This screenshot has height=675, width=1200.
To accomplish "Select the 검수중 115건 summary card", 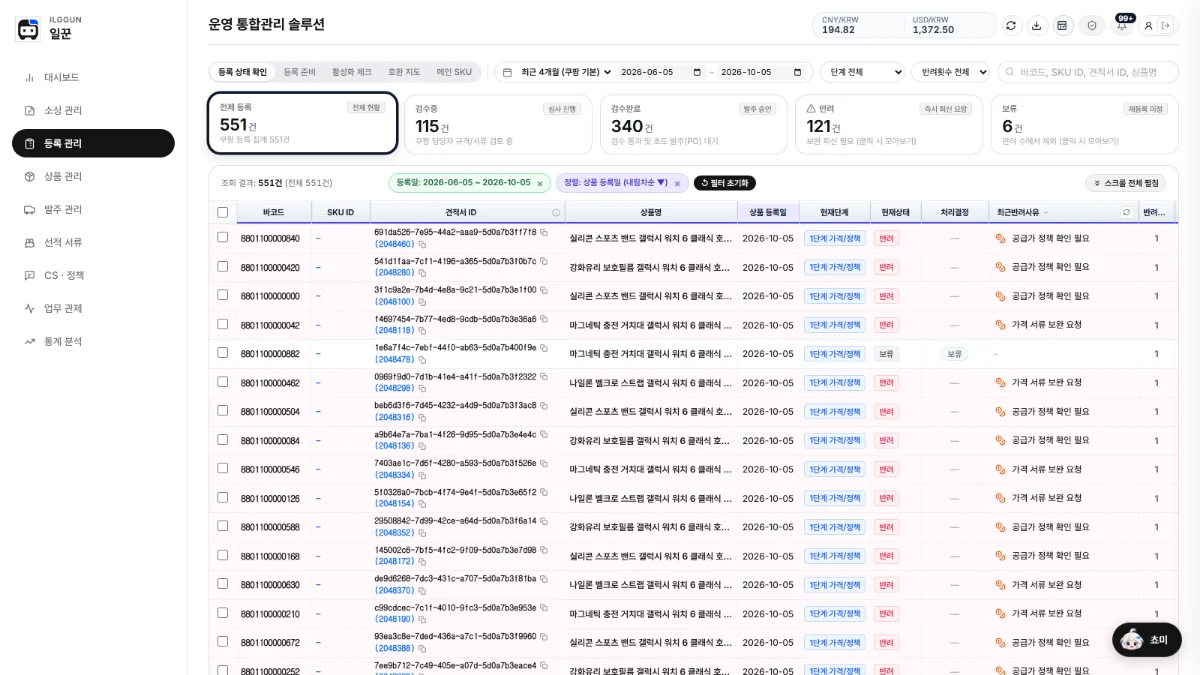I will [498, 125].
